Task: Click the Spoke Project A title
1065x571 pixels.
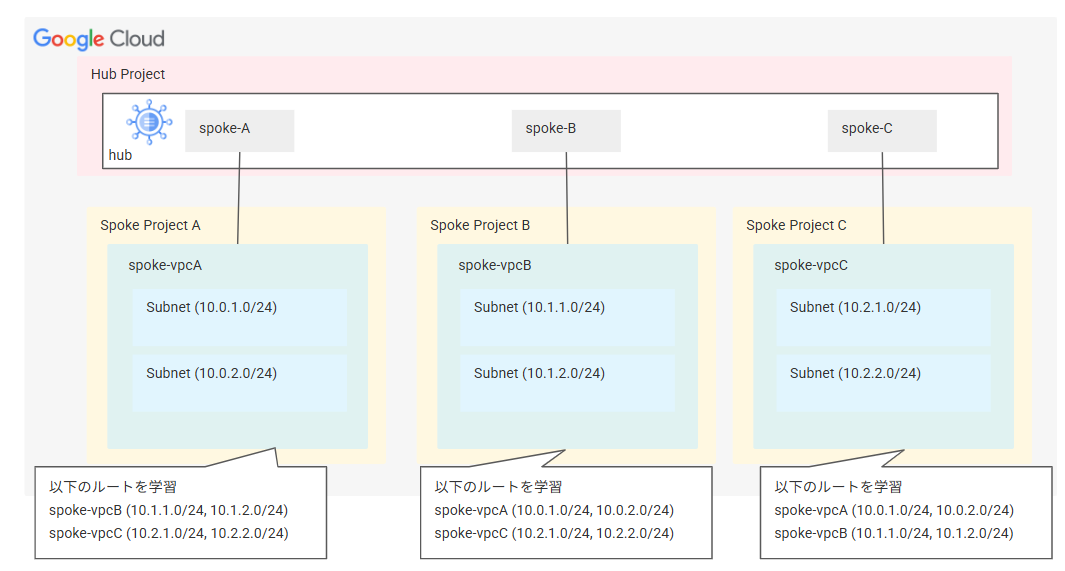Action: point(150,225)
